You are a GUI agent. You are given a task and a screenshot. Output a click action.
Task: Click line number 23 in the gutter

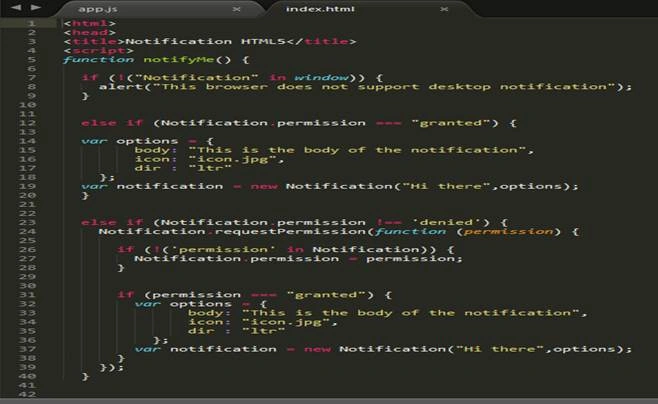[28, 222]
